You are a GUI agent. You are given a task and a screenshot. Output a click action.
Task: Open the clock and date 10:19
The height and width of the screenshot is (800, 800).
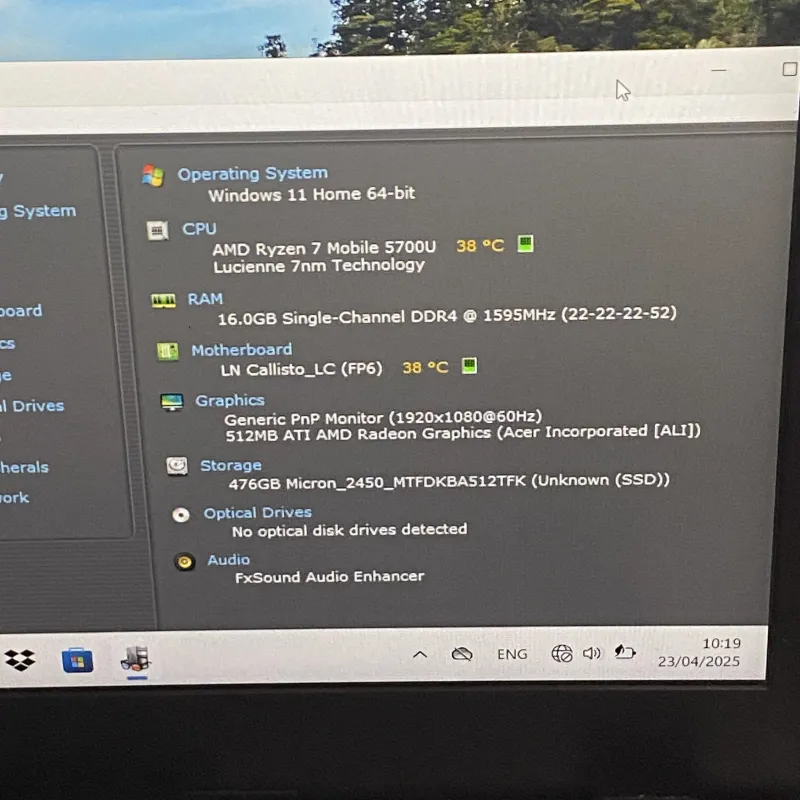699,652
